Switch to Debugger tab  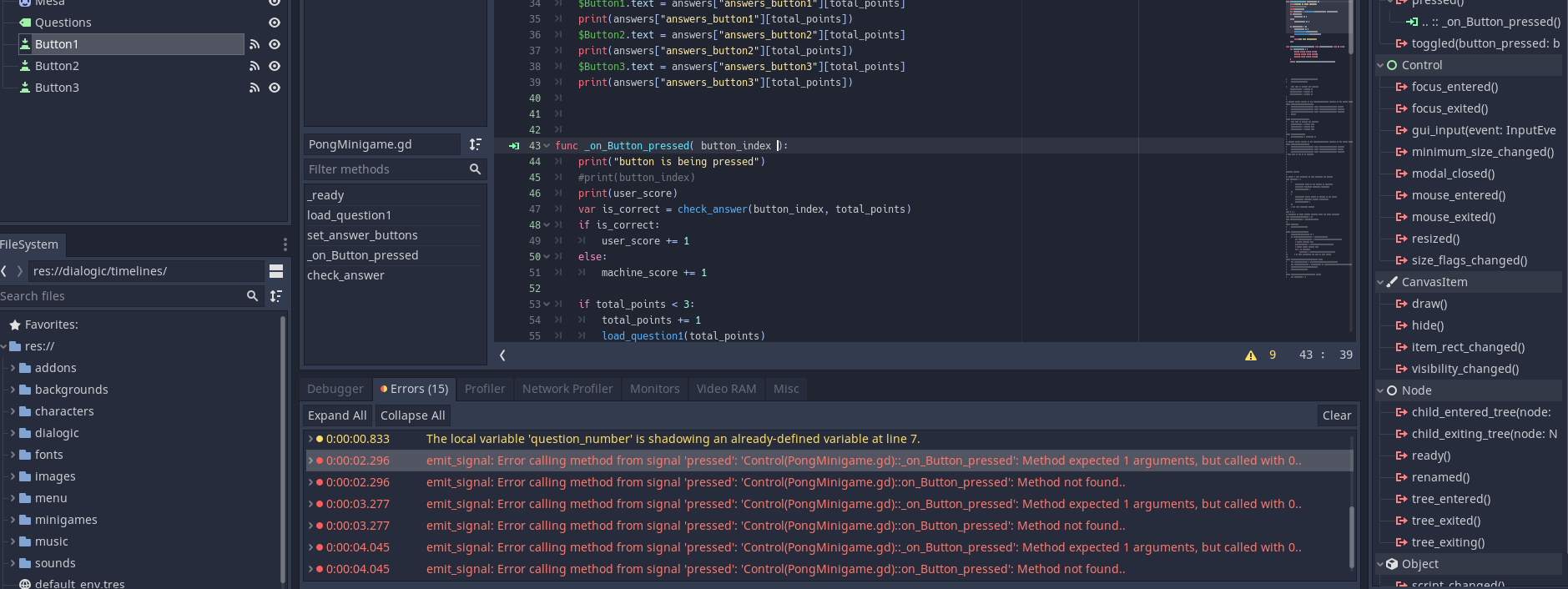pyautogui.click(x=335, y=389)
